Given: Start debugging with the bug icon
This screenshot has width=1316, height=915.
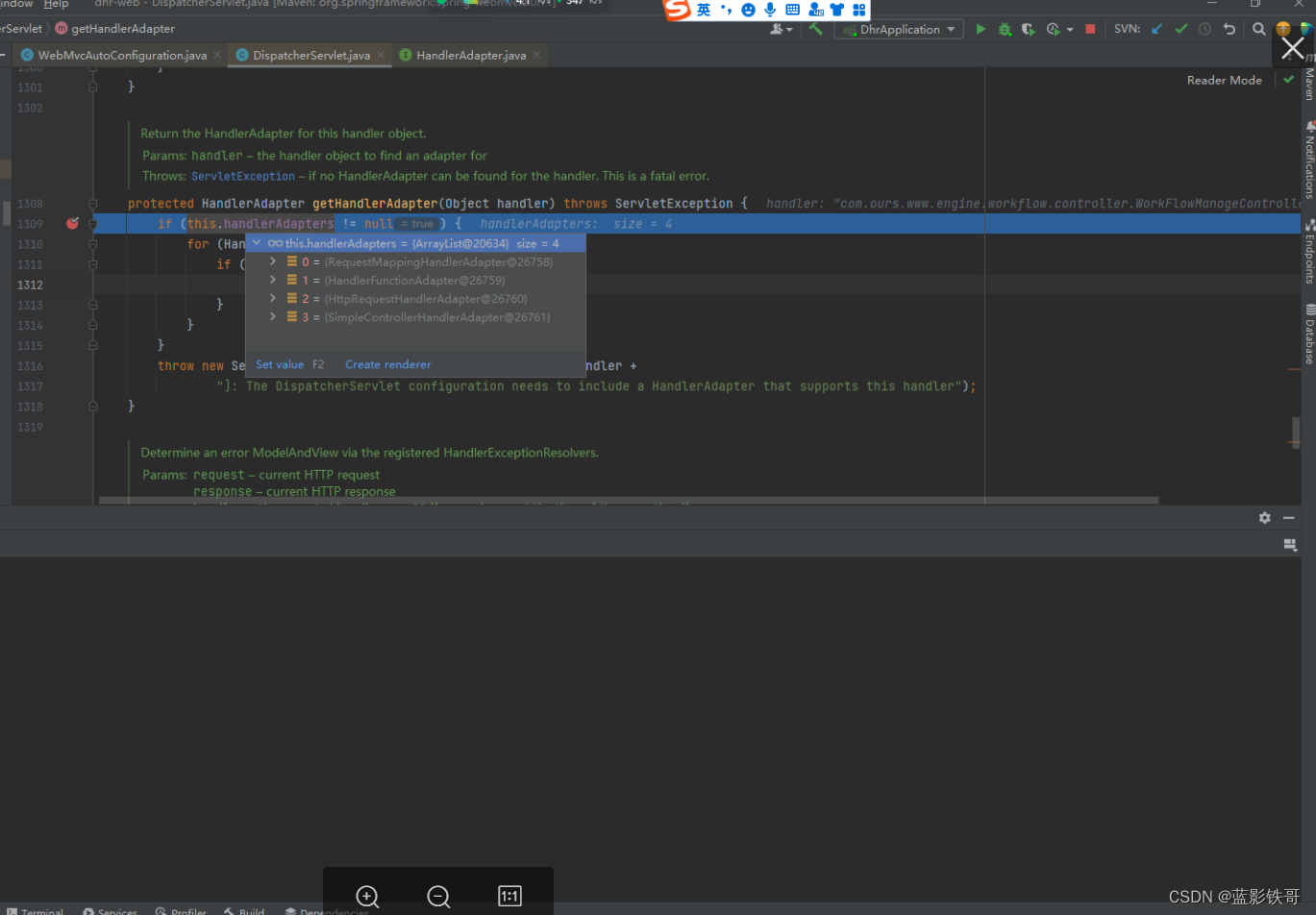Looking at the screenshot, I should 1005,29.
